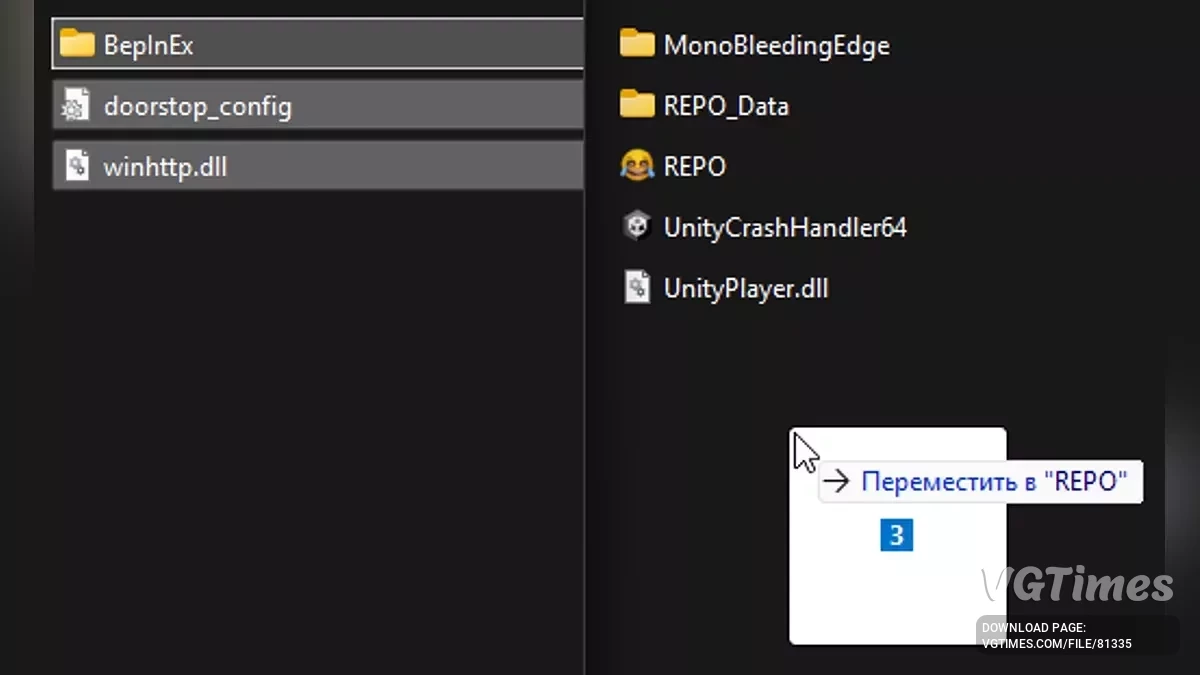The image size is (1200, 675).
Task: Select the MonoBleedingEdge folder name
Action: click(x=776, y=46)
